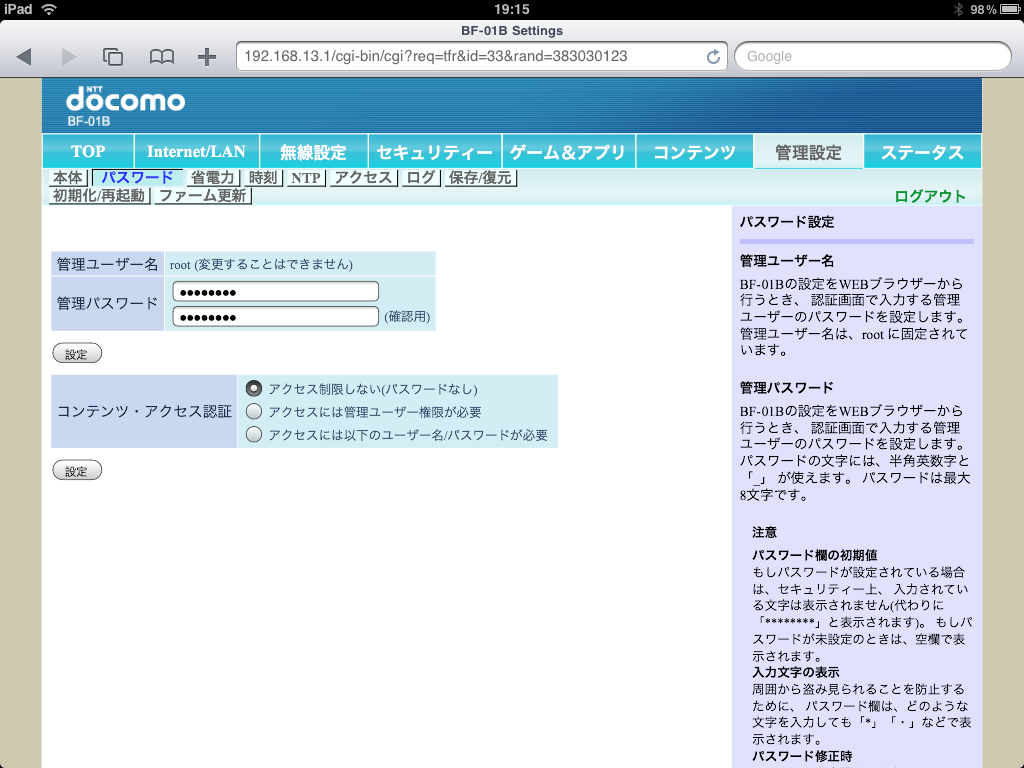1024x768 pixels.
Task: Go to the 省電力 submenu
Action: pos(212,178)
